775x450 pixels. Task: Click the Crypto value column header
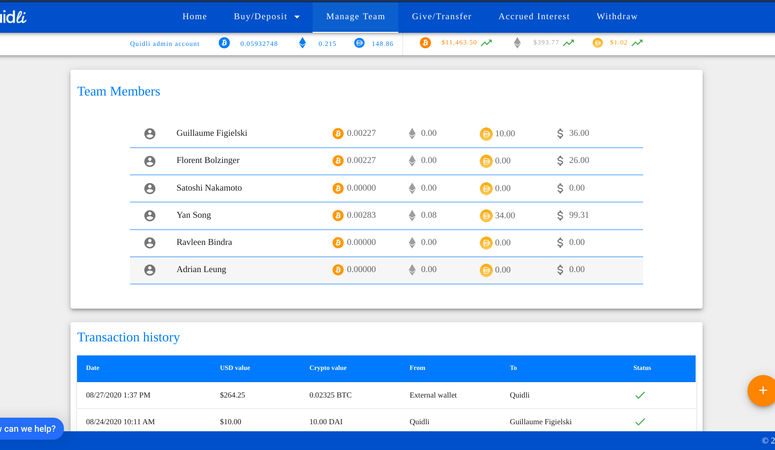coord(328,368)
